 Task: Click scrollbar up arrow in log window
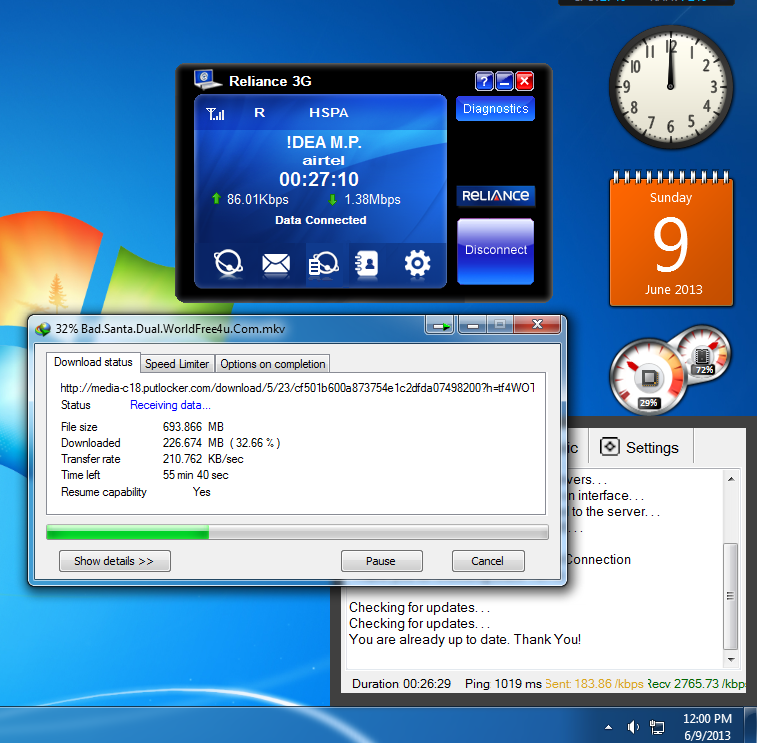click(x=731, y=479)
